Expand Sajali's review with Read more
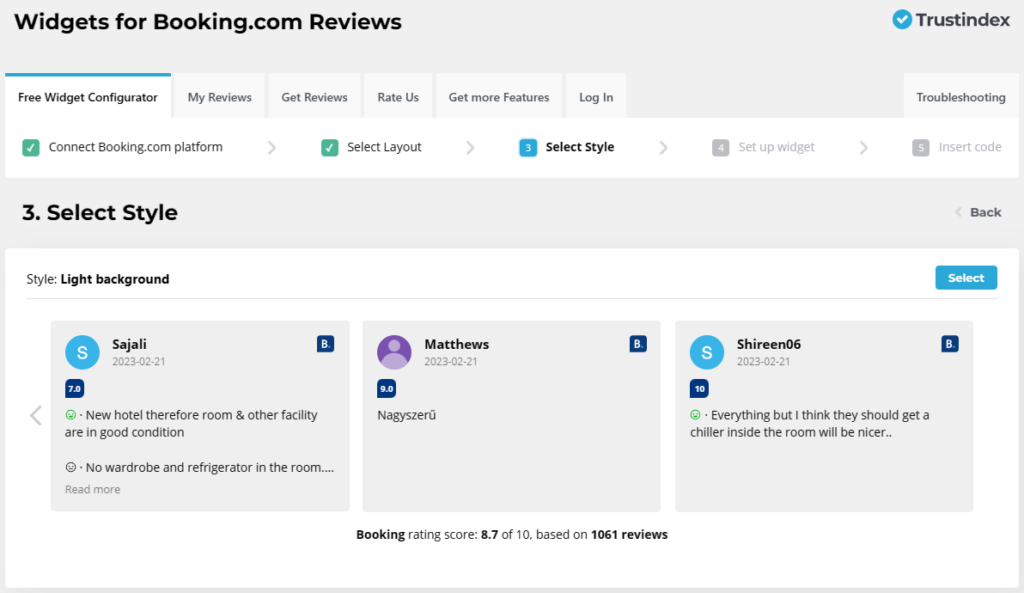The width and height of the screenshot is (1024, 593). [92, 489]
